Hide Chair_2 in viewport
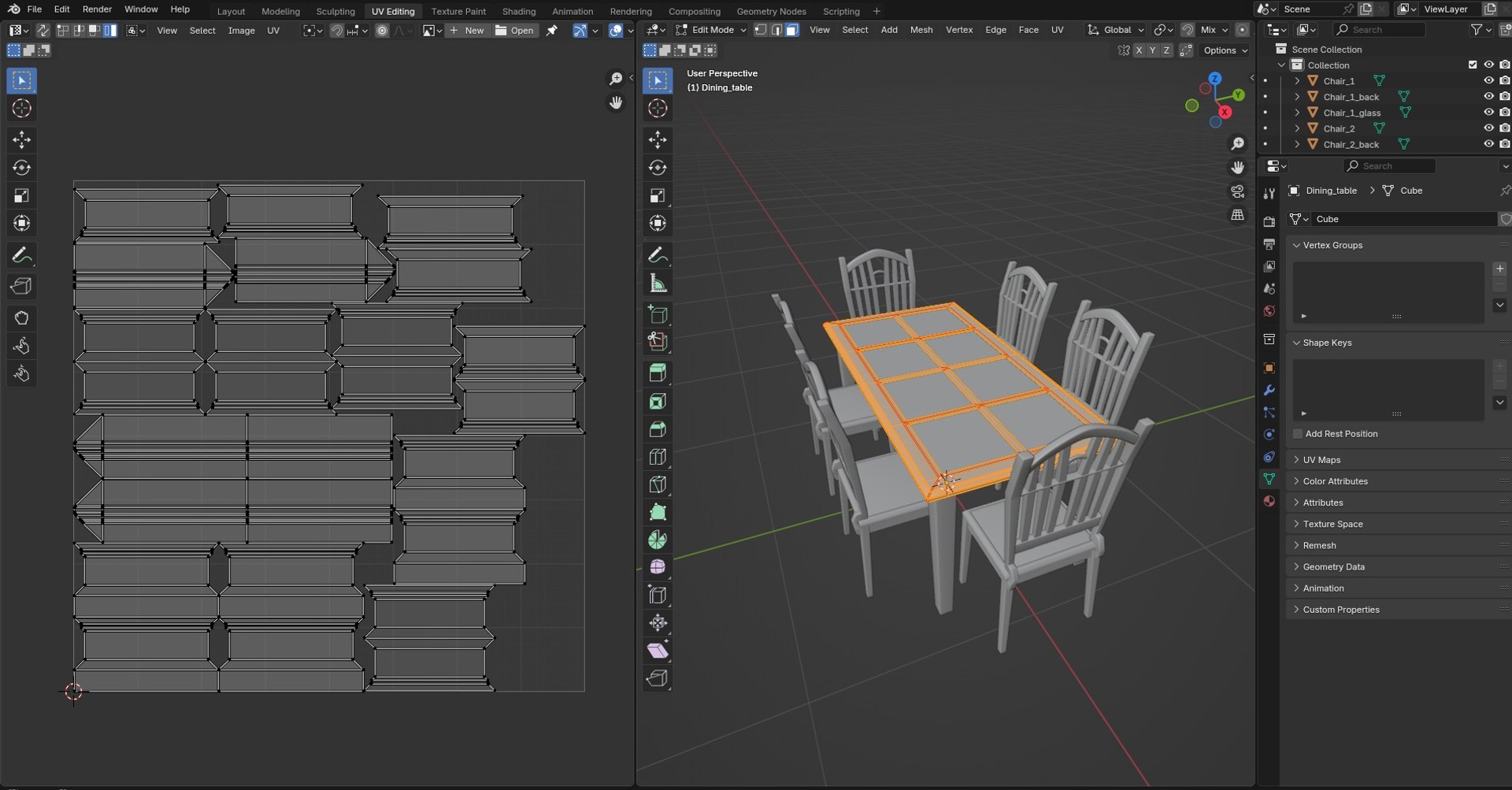 click(x=1488, y=128)
